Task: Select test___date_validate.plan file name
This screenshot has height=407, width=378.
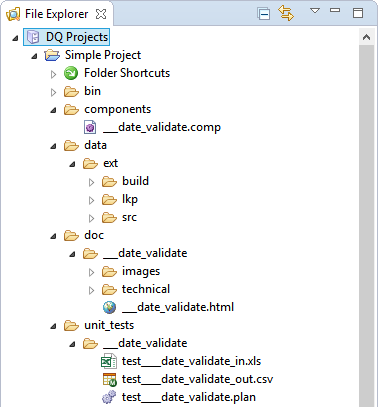Action: coord(189,397)
